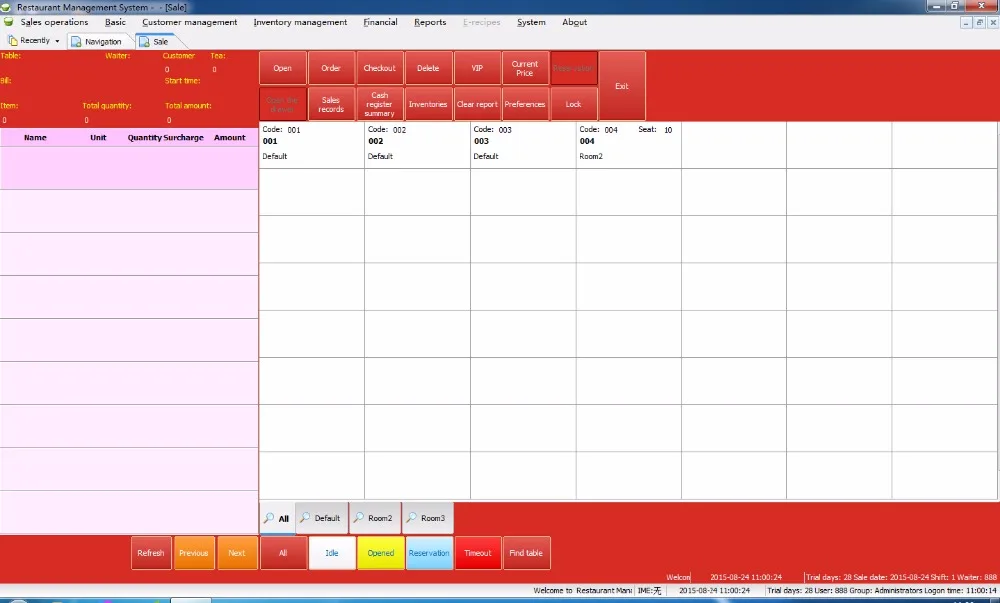Select table 003 cell
The height and width of the screenshot is (603, 1000).
click(523, 145)
